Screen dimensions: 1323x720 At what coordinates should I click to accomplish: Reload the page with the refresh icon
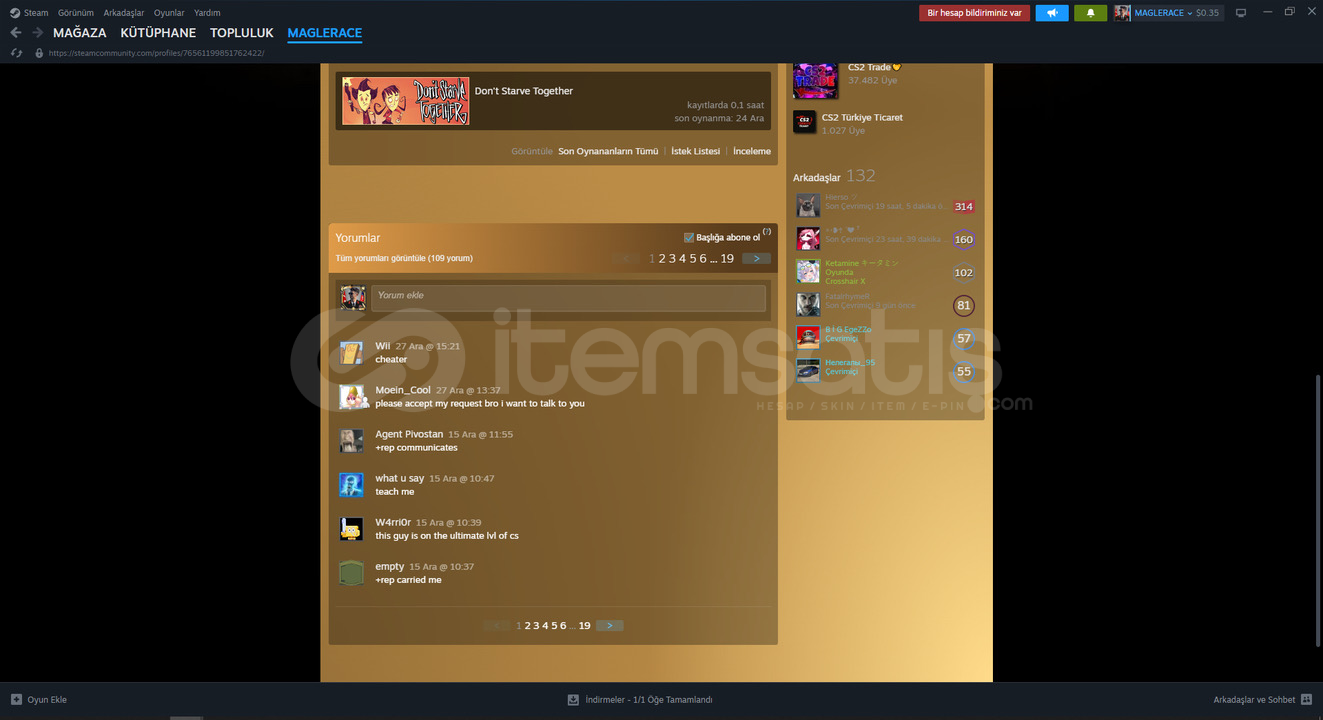pyautogui.click(x=16, y=52)
